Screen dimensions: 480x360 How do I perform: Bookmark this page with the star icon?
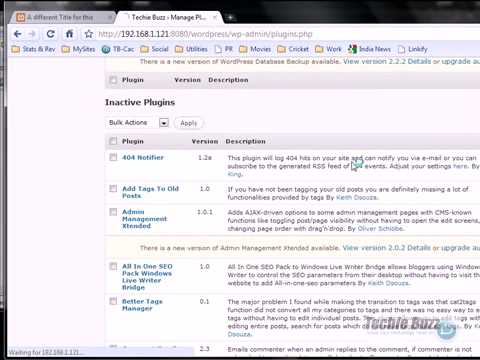[89, 34]
